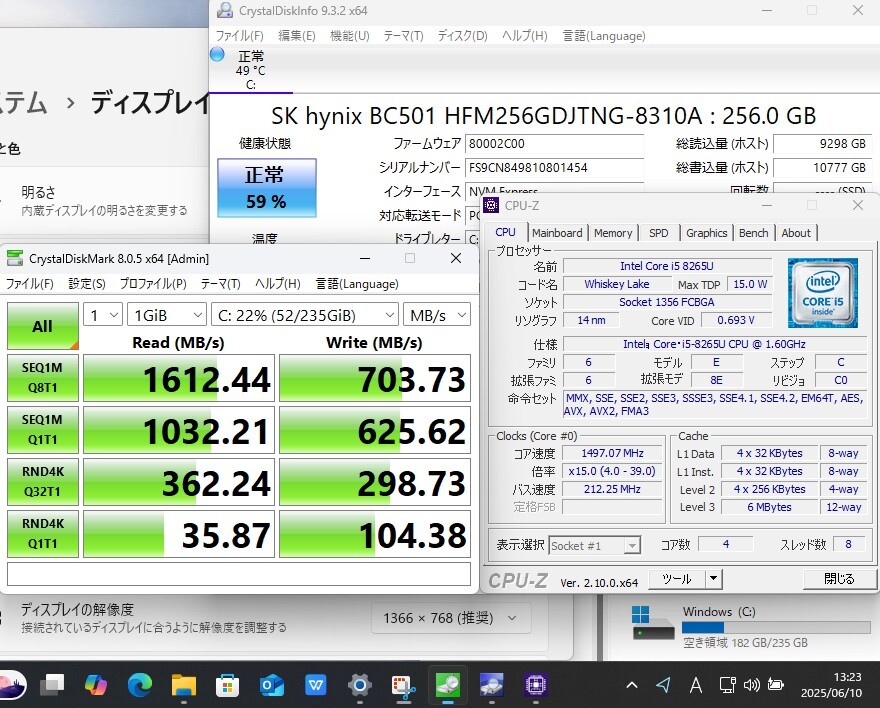The height and width of the screenshot is (708, 880).
Task: Click the Intel Core i5 logo in CPU-Z
Action: pos(822,292)
